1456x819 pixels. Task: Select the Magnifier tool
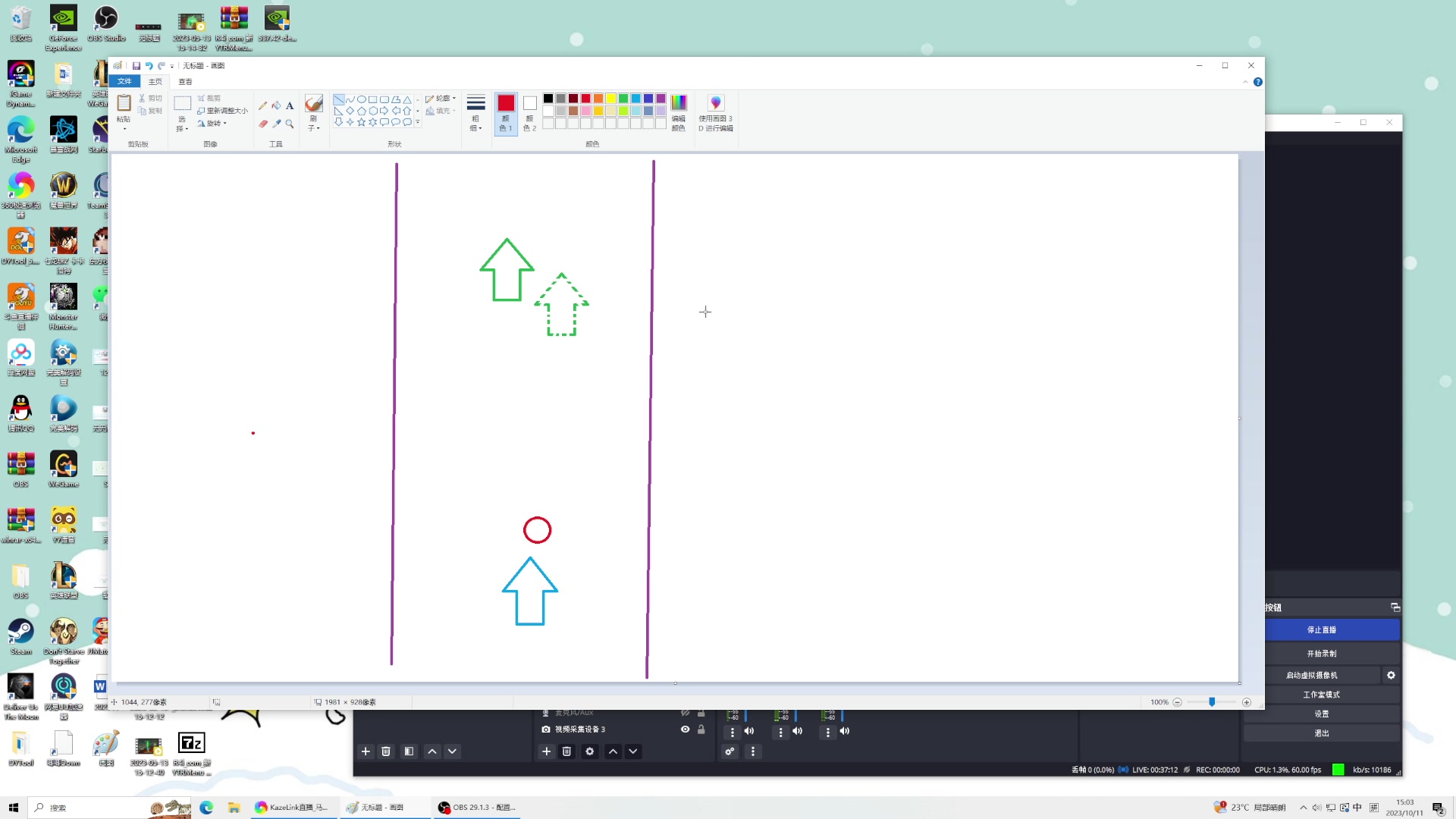(290, 124)
